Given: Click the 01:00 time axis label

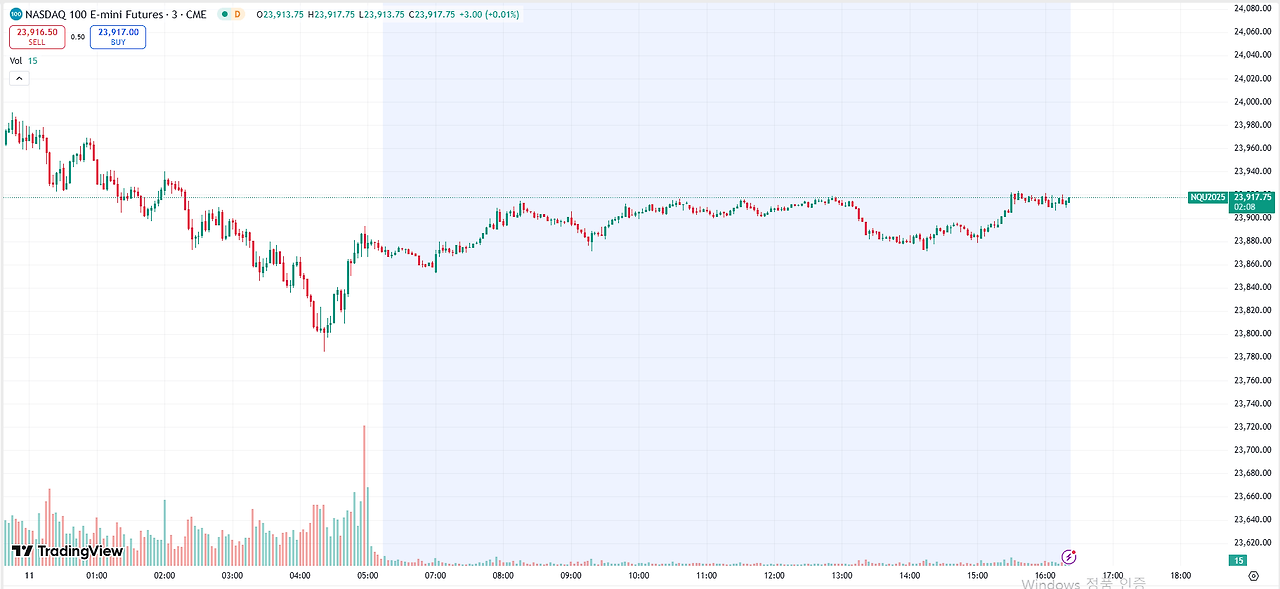Looking at the screenshot, I should tap(97, 576).
